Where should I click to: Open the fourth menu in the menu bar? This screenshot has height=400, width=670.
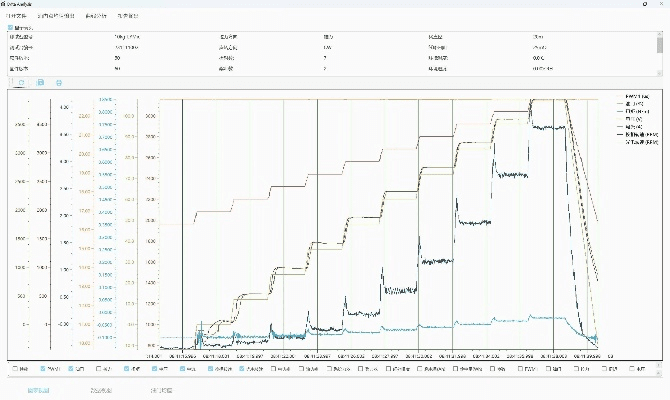point(128,16)
